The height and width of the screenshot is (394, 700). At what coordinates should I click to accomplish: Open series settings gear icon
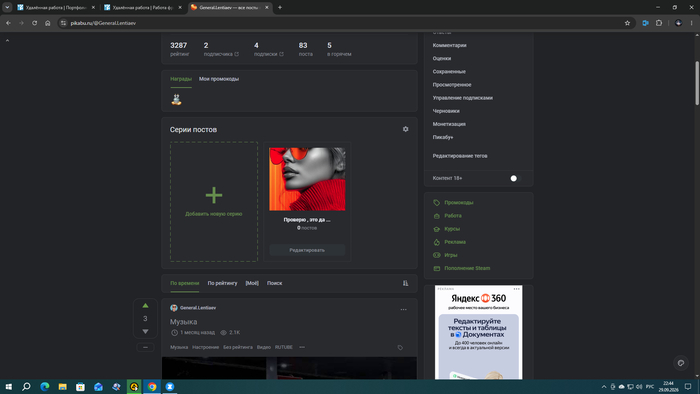tap(405, 129)
